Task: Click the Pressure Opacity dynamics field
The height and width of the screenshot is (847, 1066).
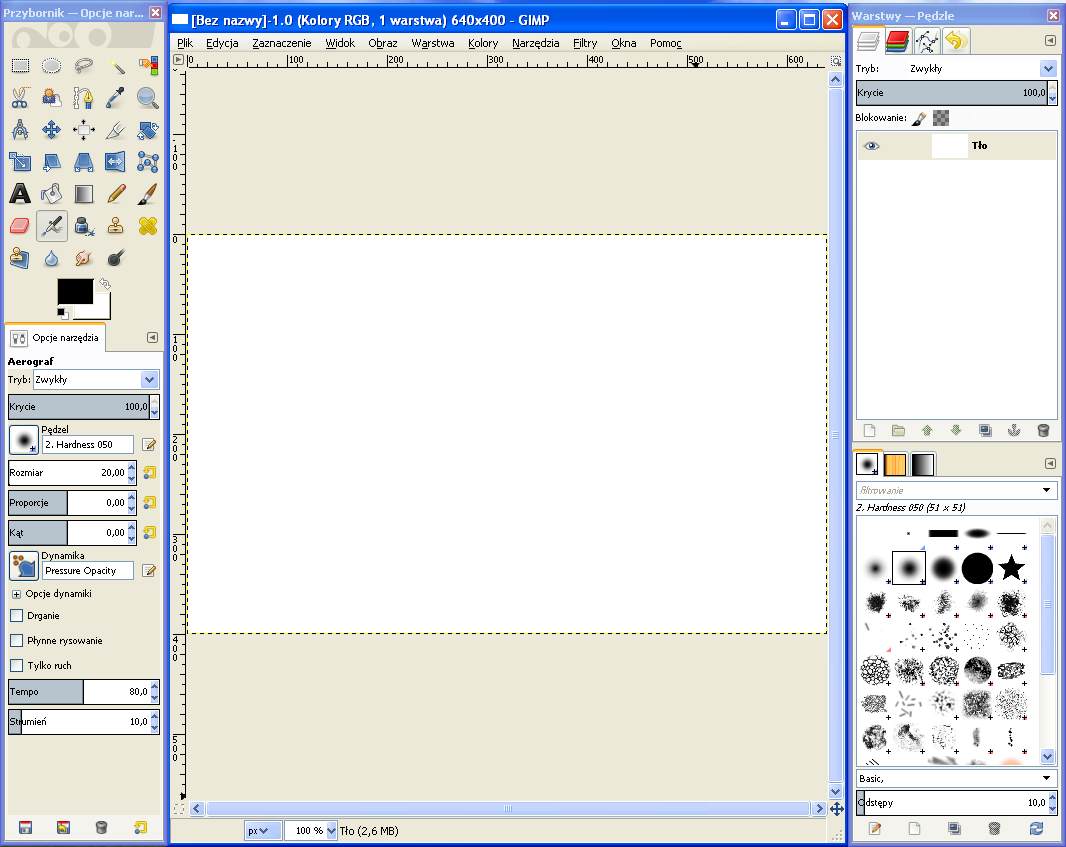Action: [88, 571]
